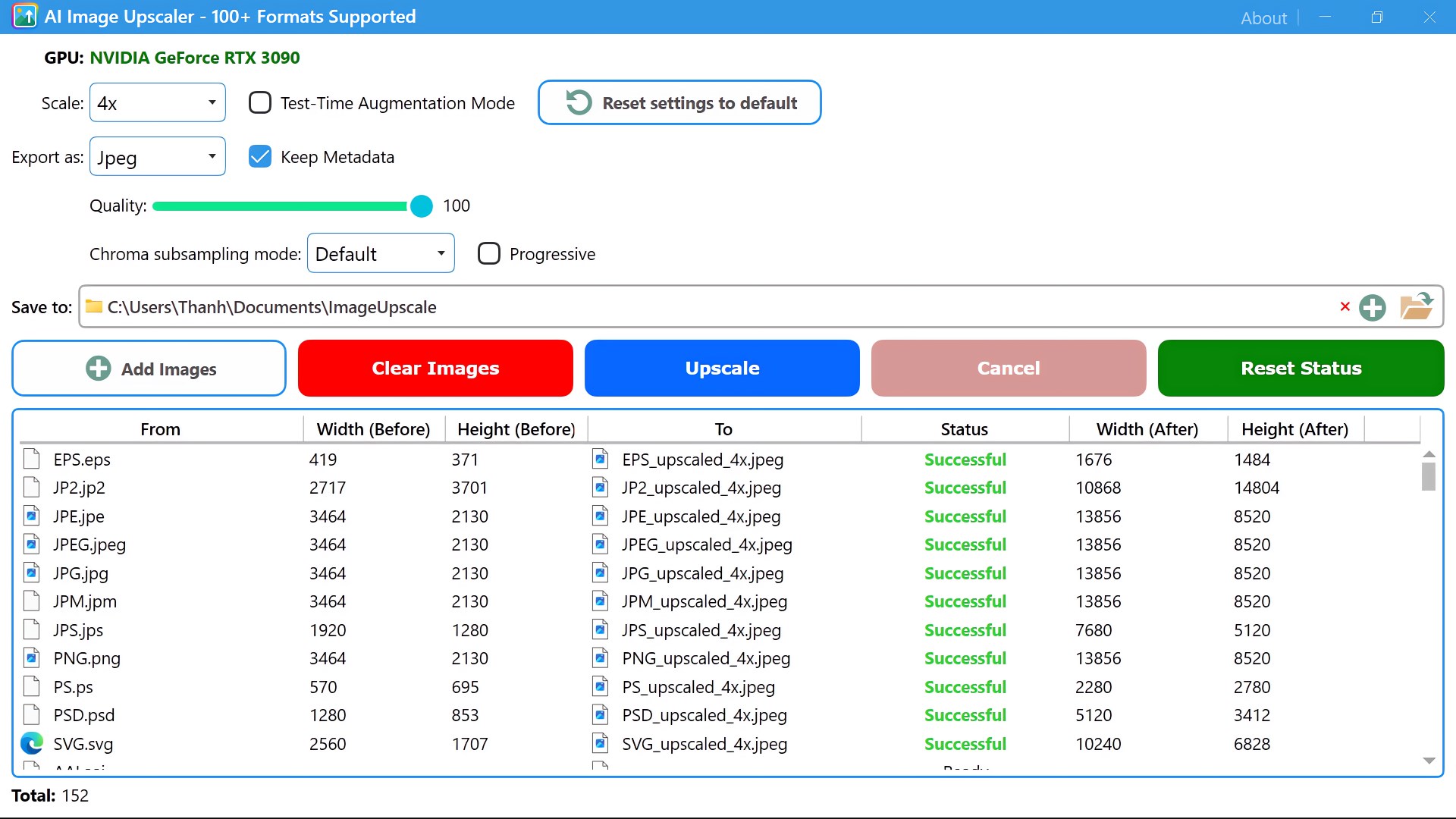
Task: Click the app logo in title bar
Action: tap(25, 16)
